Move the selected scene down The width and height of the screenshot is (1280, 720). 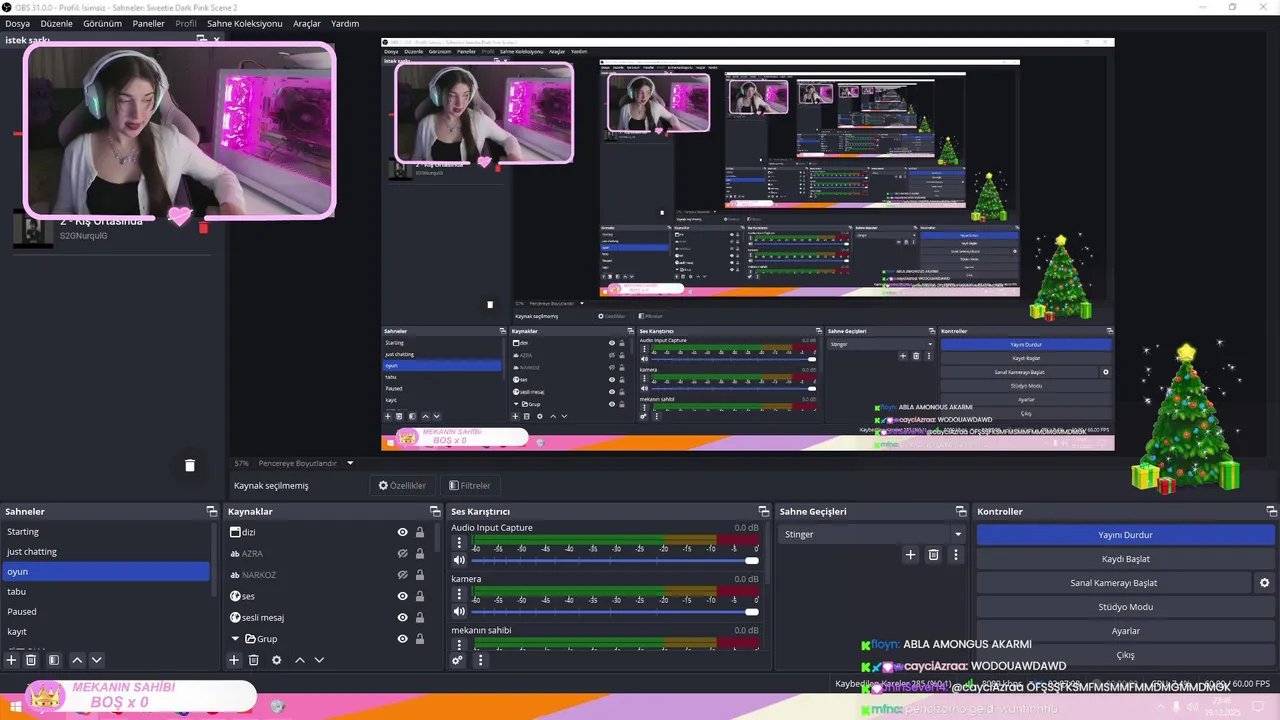click(96, 660)
